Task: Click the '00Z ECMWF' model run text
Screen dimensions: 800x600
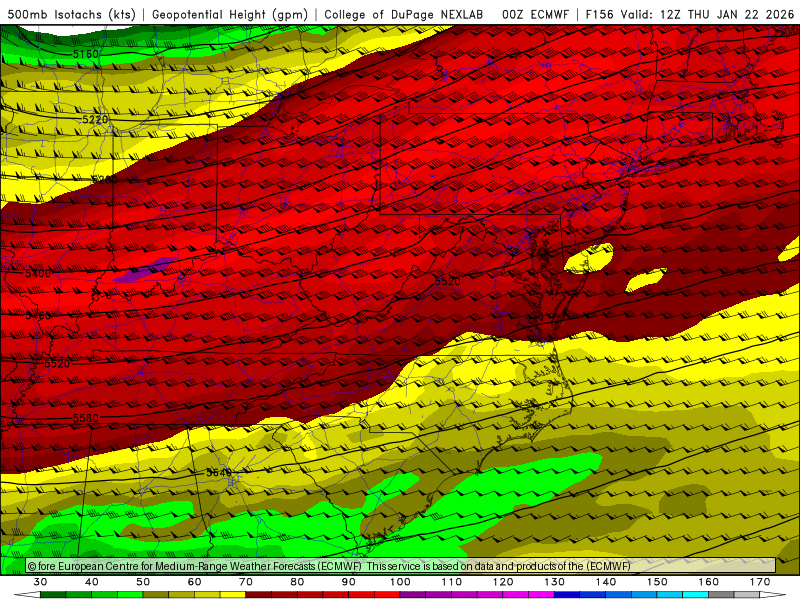Action: coord(535,14)
